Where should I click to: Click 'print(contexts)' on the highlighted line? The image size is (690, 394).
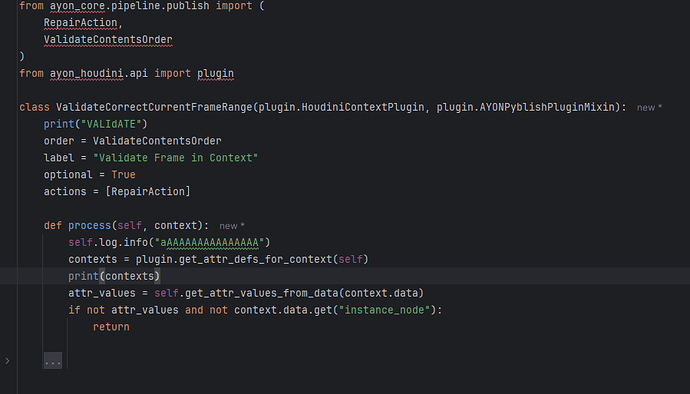pyautogui.click(x=114, y=276)
